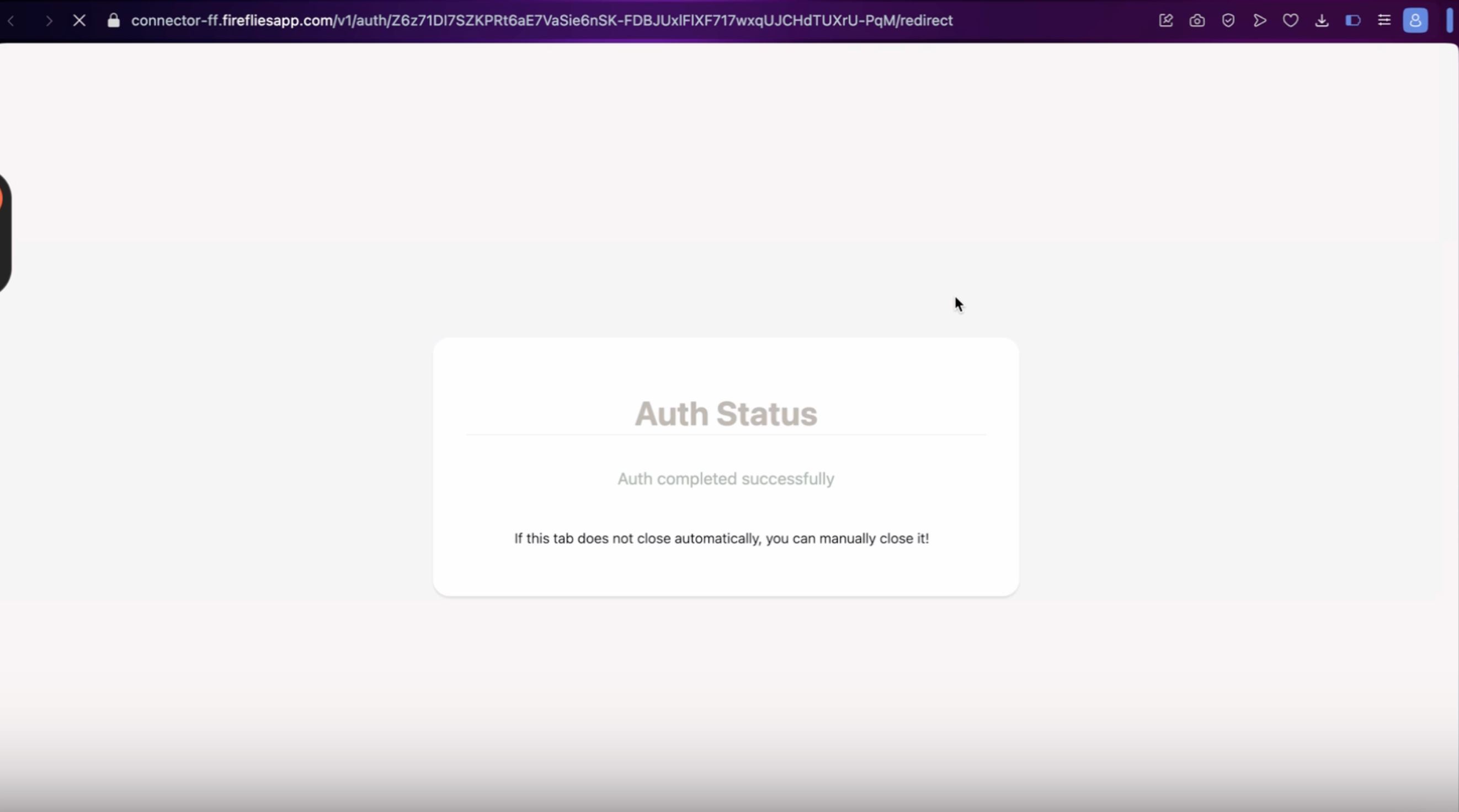Toggle the battery saver icon
This screenshot has width=1459, height=812.
tap(1352, 21)
